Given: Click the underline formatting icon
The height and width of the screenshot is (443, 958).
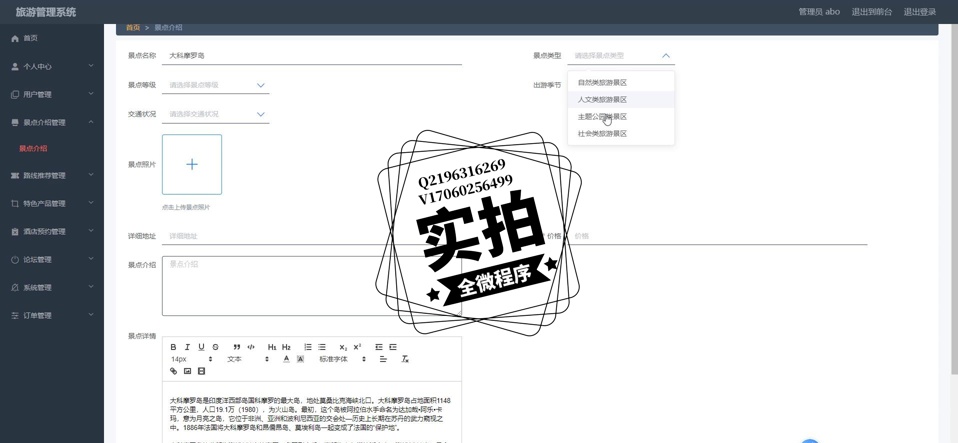Looking at the screenshot, I should coord(201,347).
